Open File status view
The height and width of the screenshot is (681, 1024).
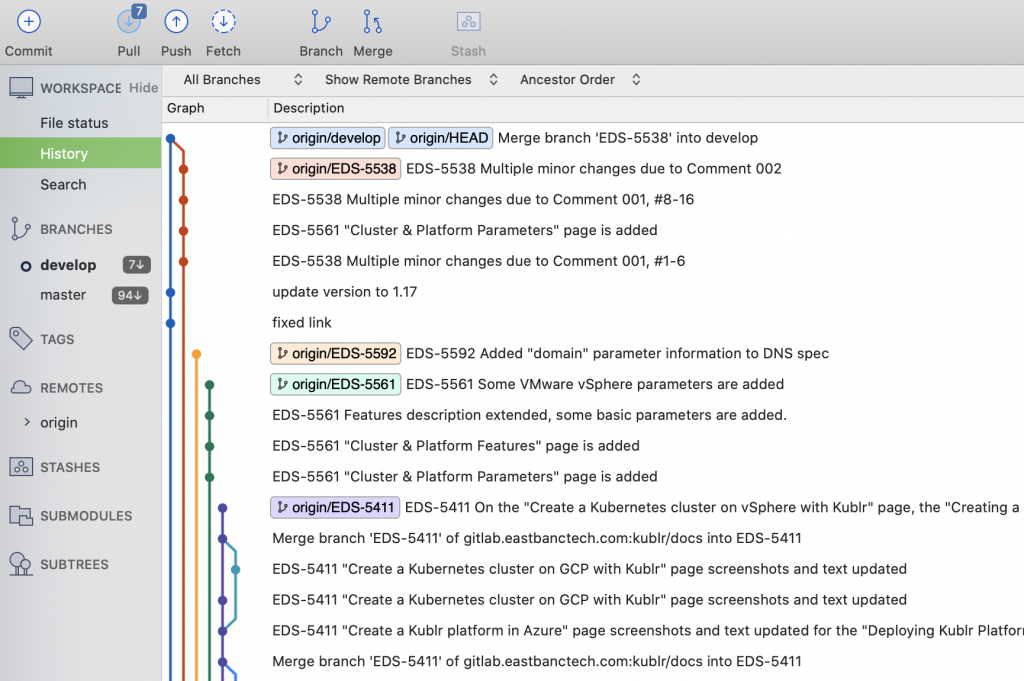coord(74,123)
